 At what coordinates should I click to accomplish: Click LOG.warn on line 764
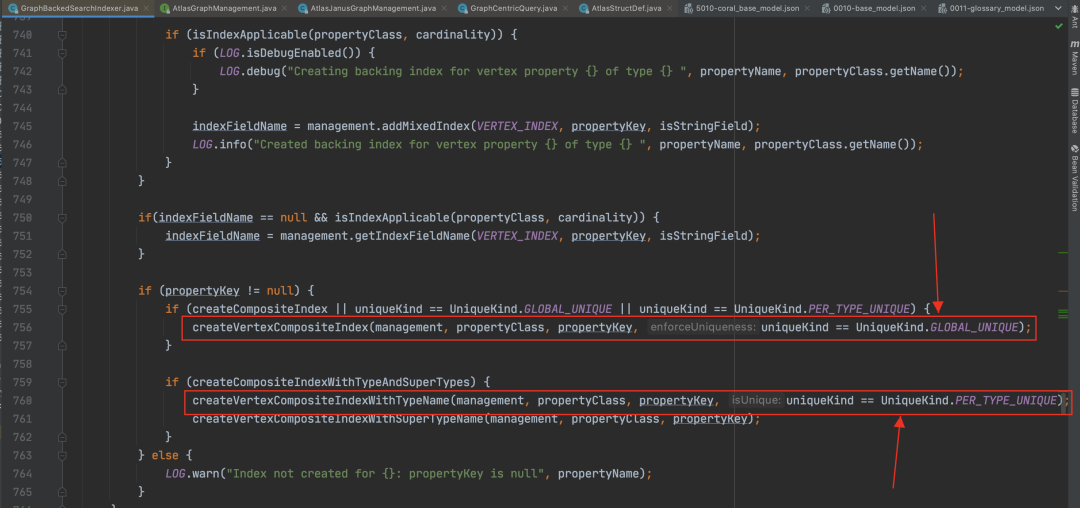click(192, 474)
